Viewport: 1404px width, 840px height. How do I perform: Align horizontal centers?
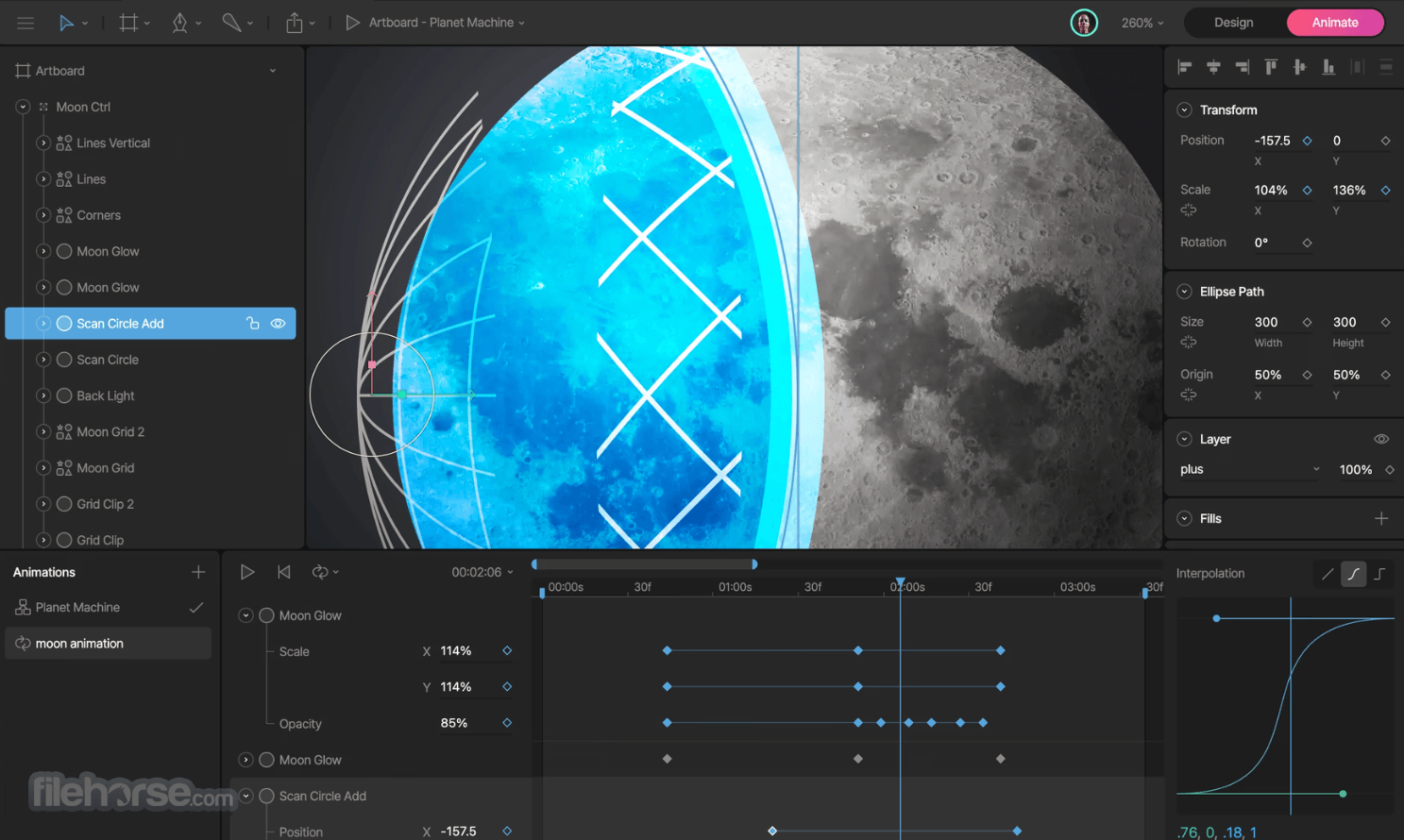pos(1213,67)
